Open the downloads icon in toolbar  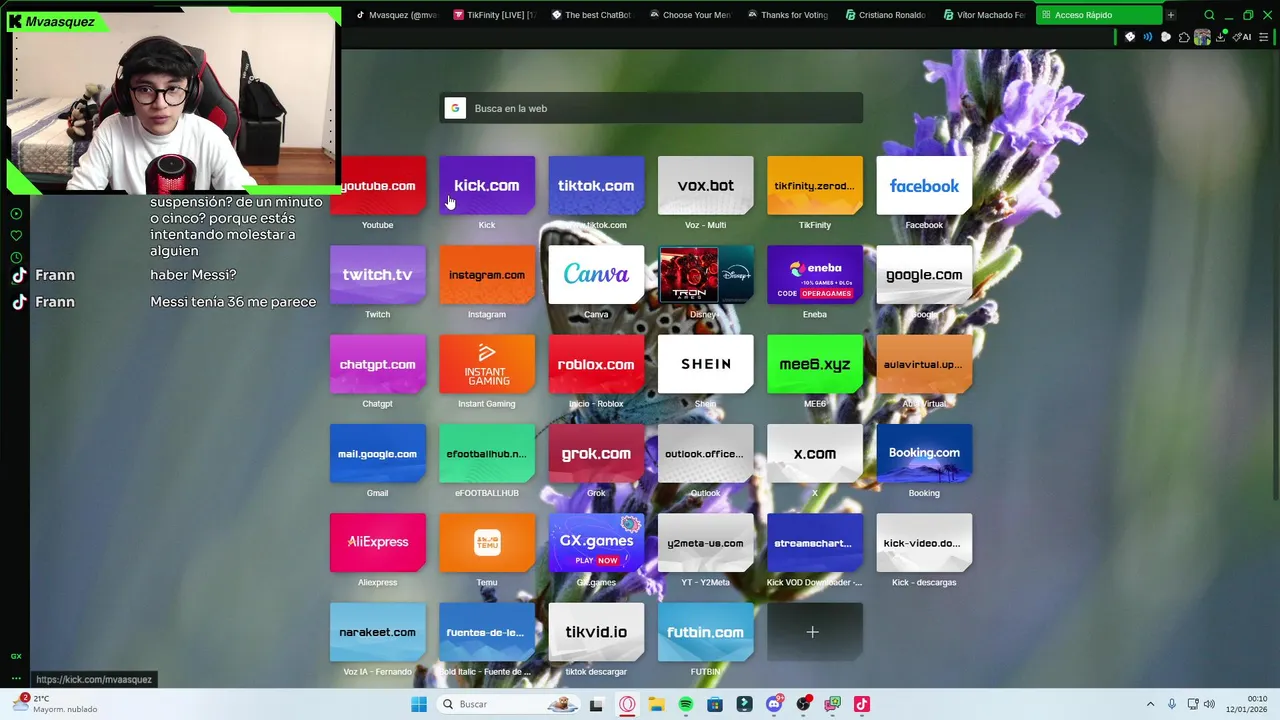[x=1220, y=37]
